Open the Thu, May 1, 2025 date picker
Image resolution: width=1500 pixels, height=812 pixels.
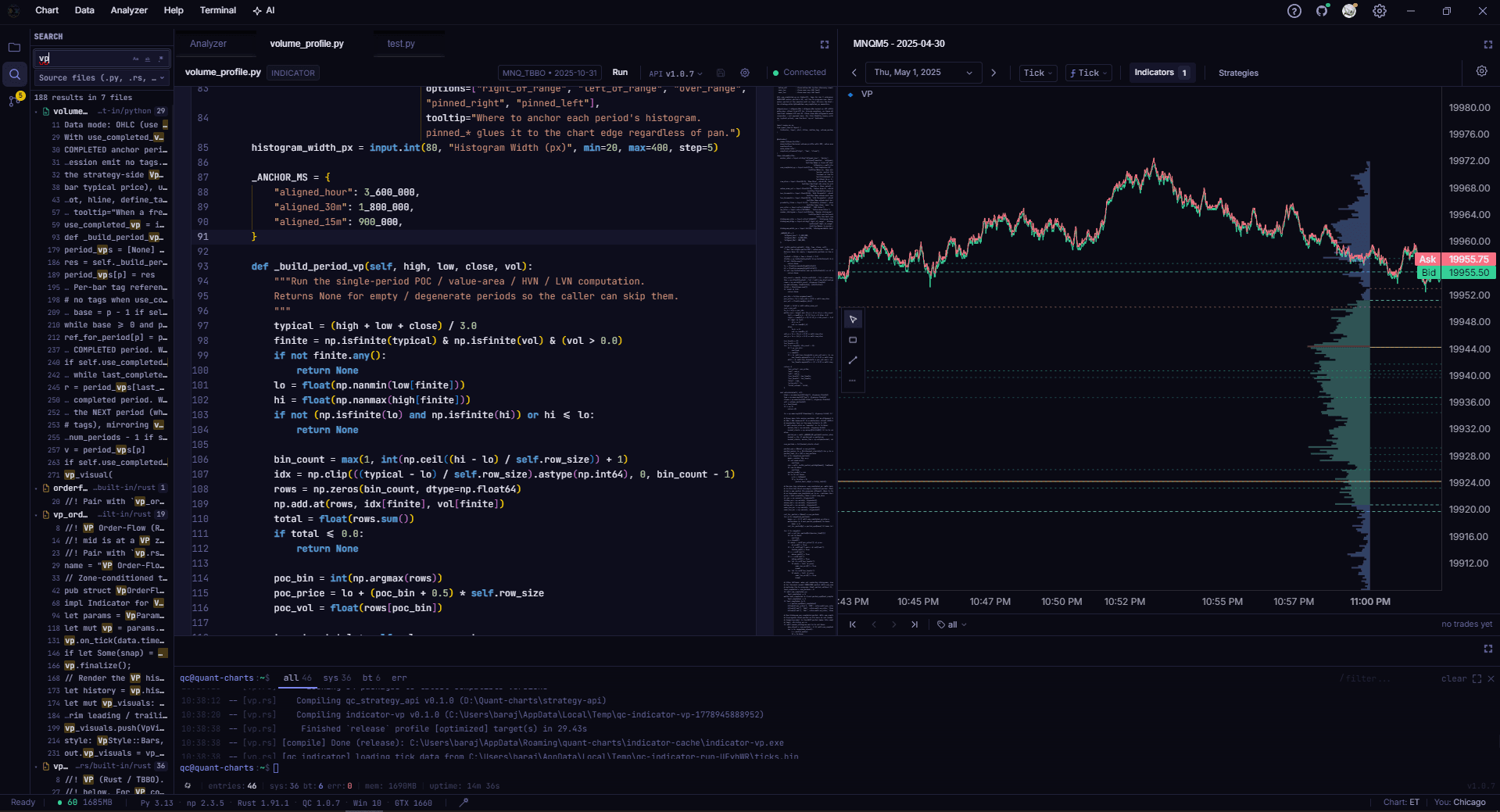click(x=922, y=73)
